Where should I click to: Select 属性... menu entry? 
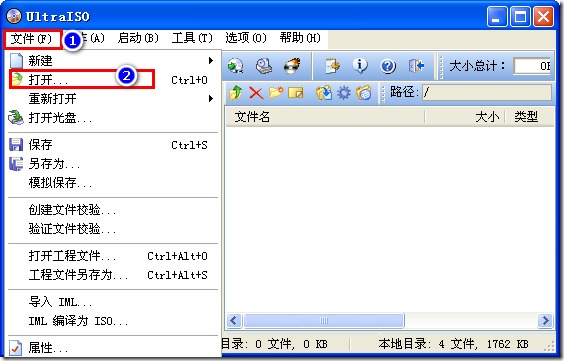pos(113,348)
